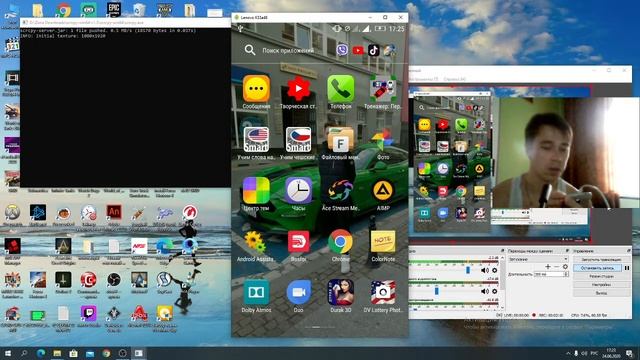Screen dimensions: 640x360
Task: Open TikTok from the phone's top shortcut row
Action: coord(373,50)
